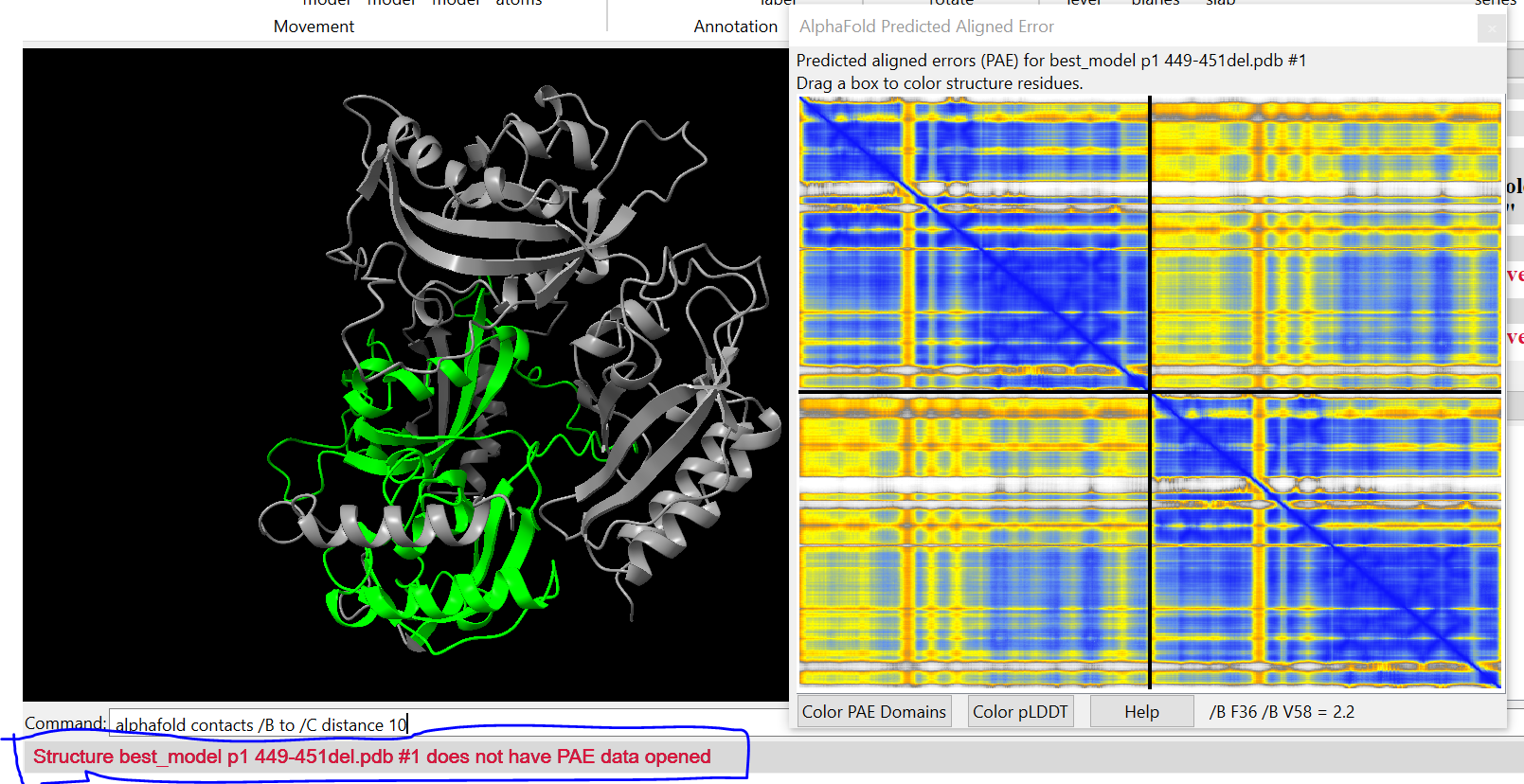Screen dimensions: 1524x784
Task: Click the red PAE data error message
Action: click(371, 757)
